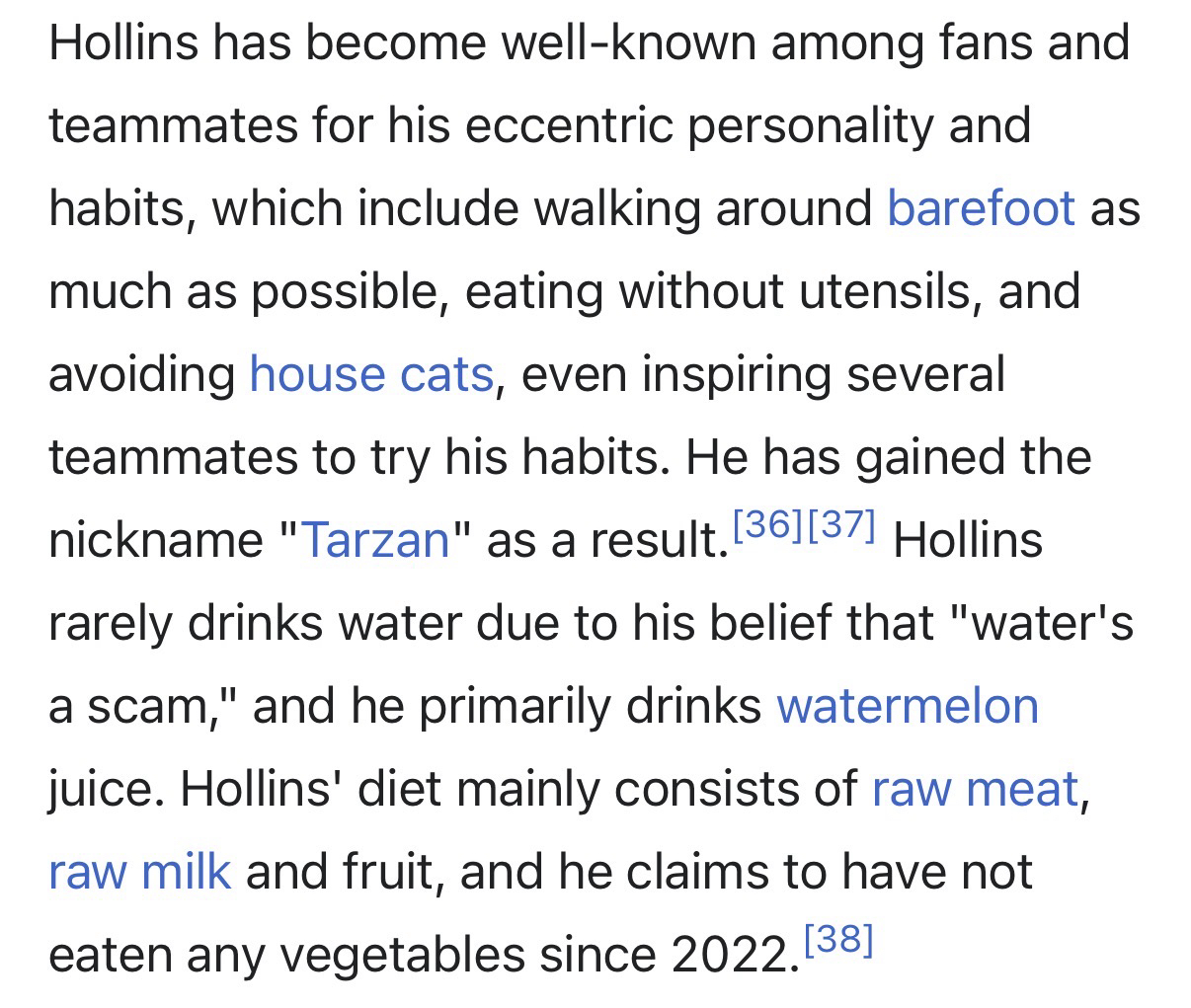Open the watermelon article link
The height and width of the screenshot is (1008, 1191).
tap(908, 706)
